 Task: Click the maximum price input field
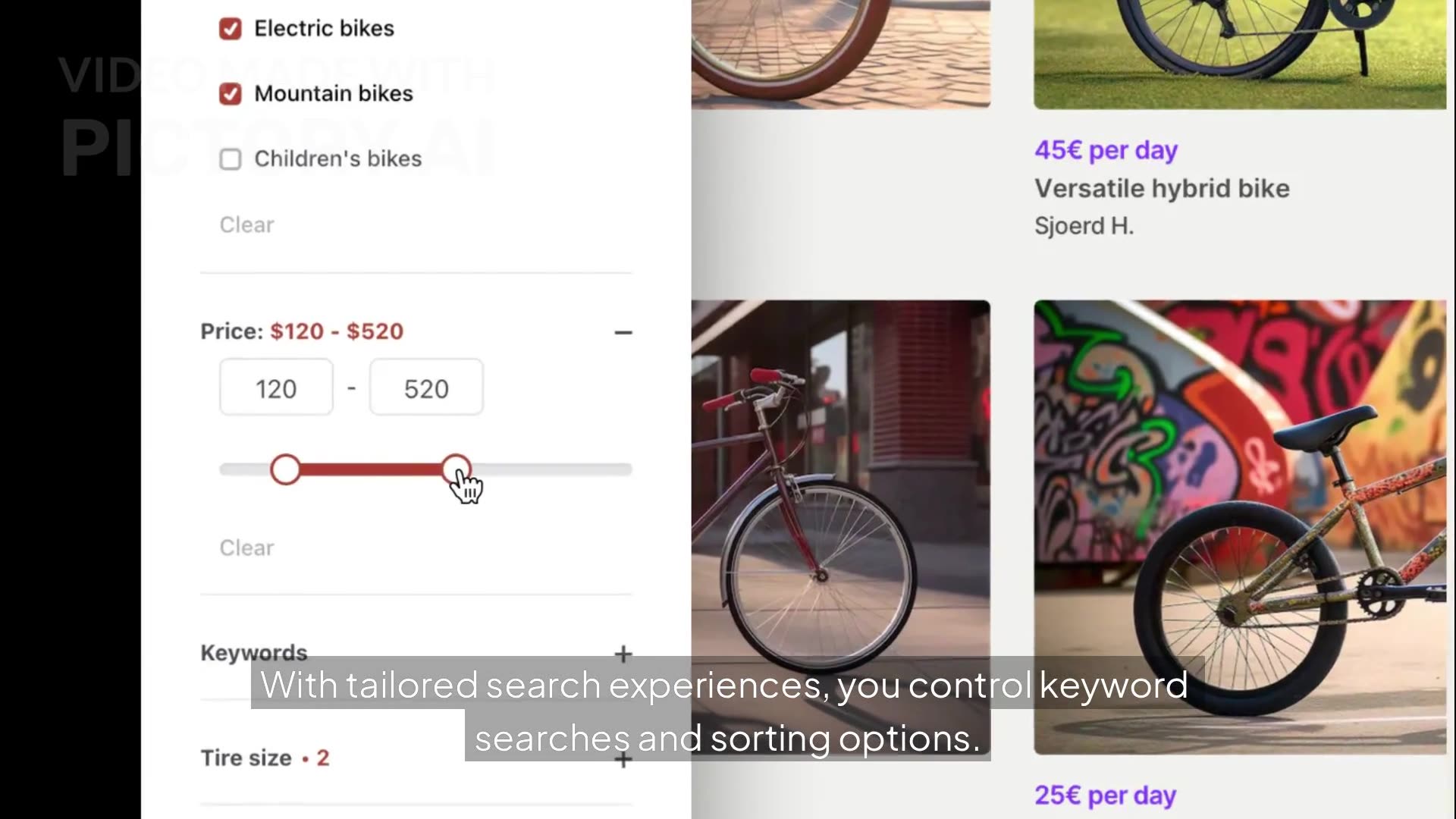tap(426, 388)
